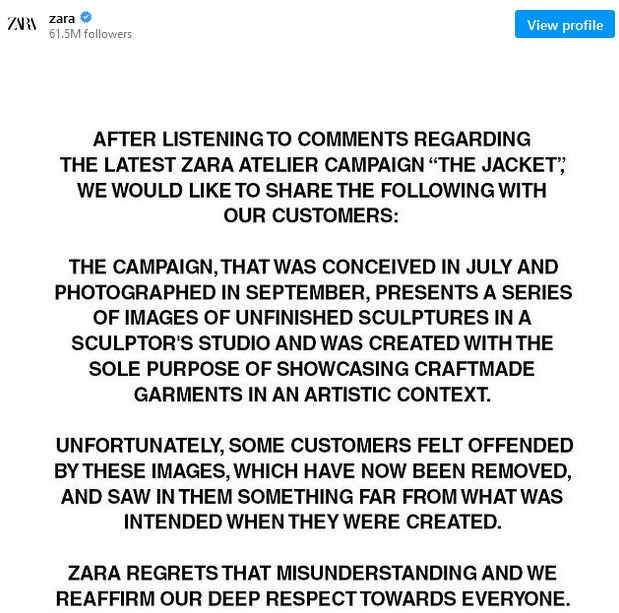
Task: Click the blue verified badge
Action: coord(86,17)
